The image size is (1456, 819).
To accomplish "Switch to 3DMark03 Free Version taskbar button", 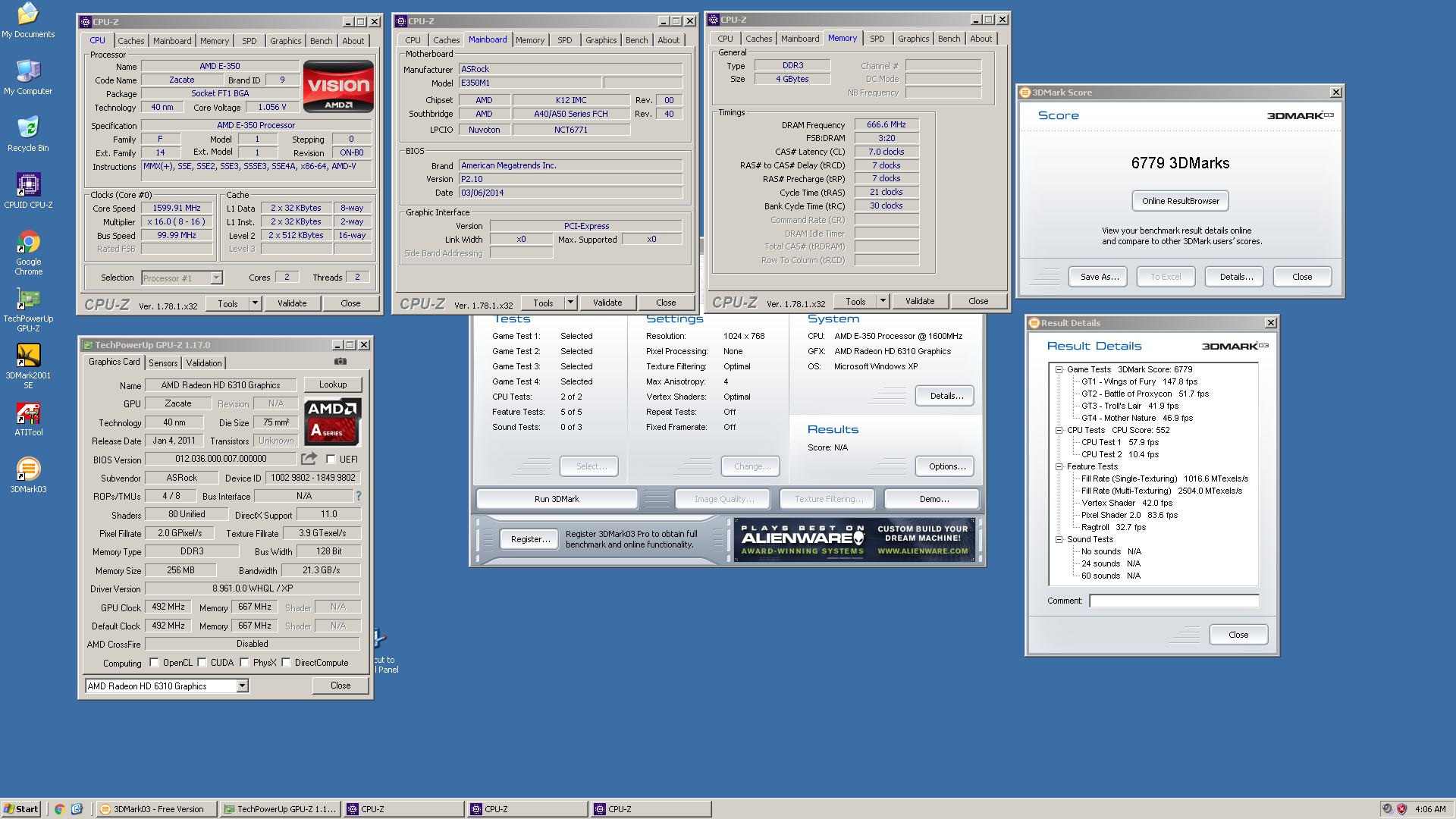I will pyautogui.click(x=156, y=809).
